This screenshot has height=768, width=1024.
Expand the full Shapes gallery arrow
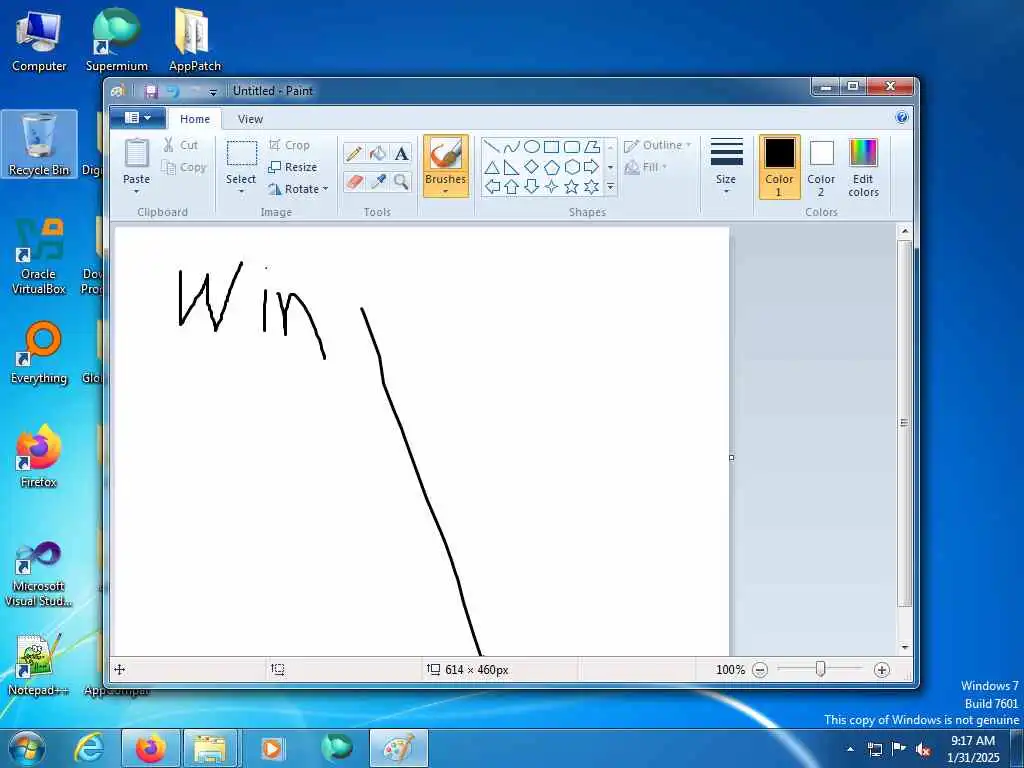coord(611,187)
